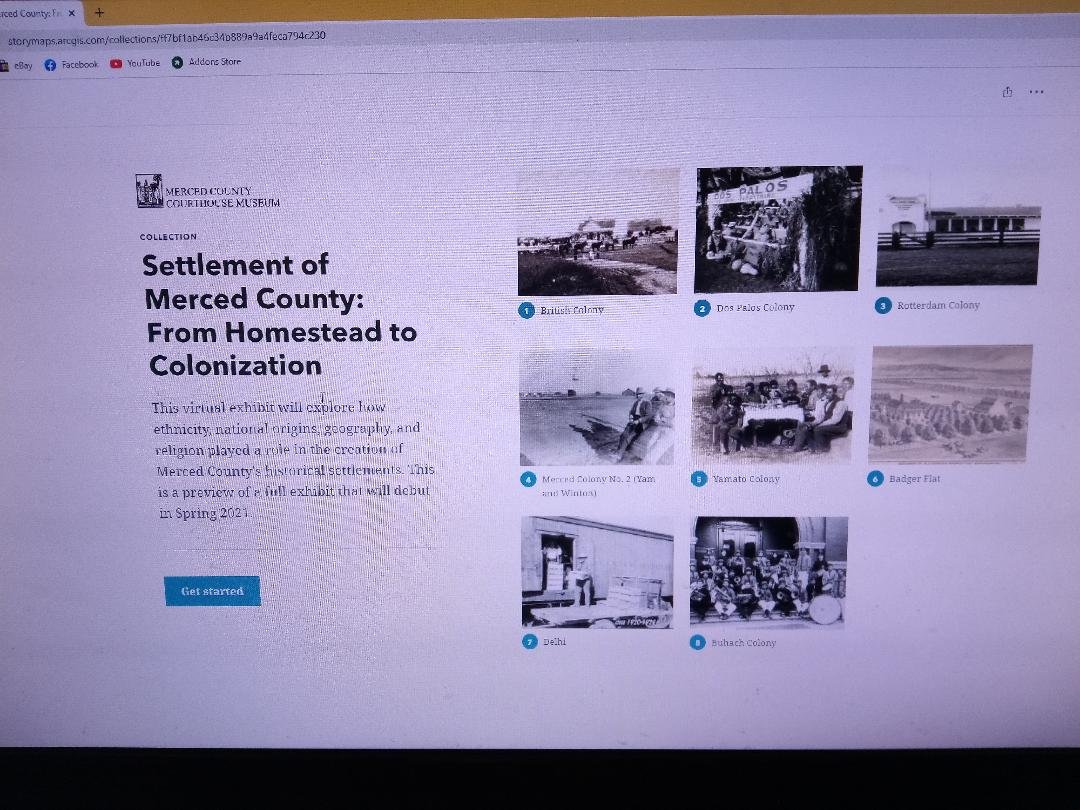Open the ellipsis more-options menu
Screen dimensions: 1080x810
tap(1036, 91)
